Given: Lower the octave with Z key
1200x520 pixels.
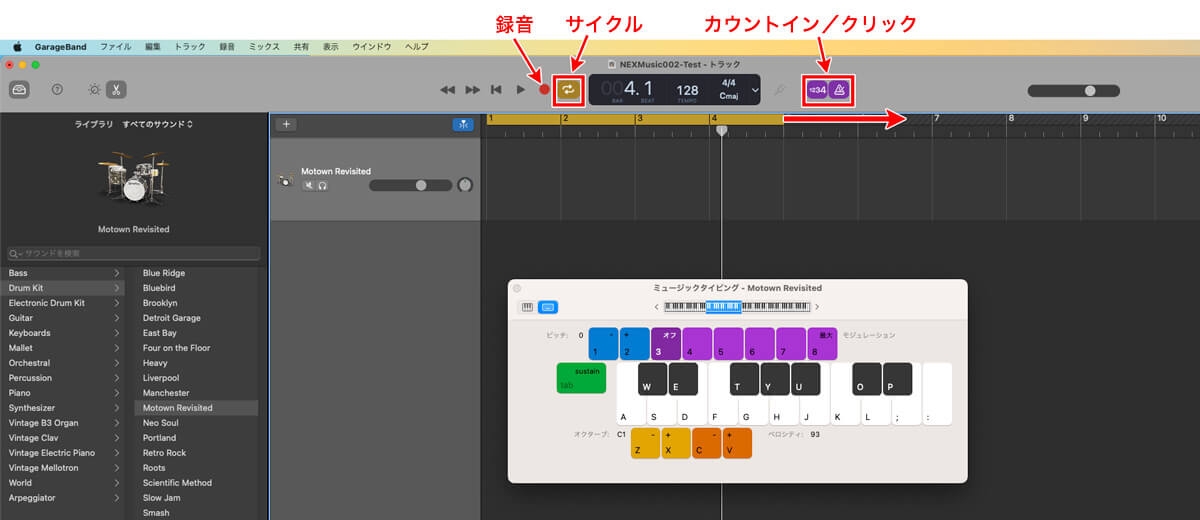Looking at the screenshot, I should pos(645,443).
